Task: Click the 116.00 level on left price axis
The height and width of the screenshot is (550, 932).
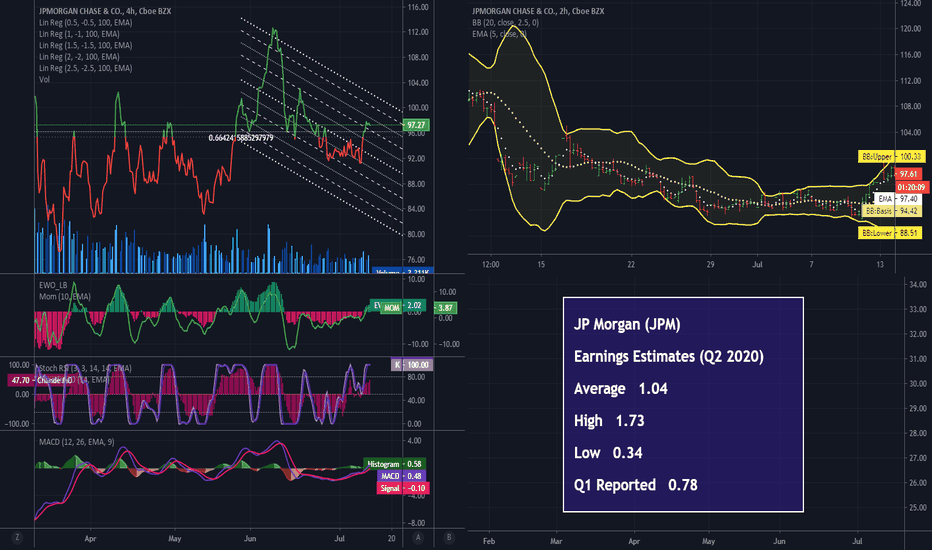Action: [x=418, y=7]
